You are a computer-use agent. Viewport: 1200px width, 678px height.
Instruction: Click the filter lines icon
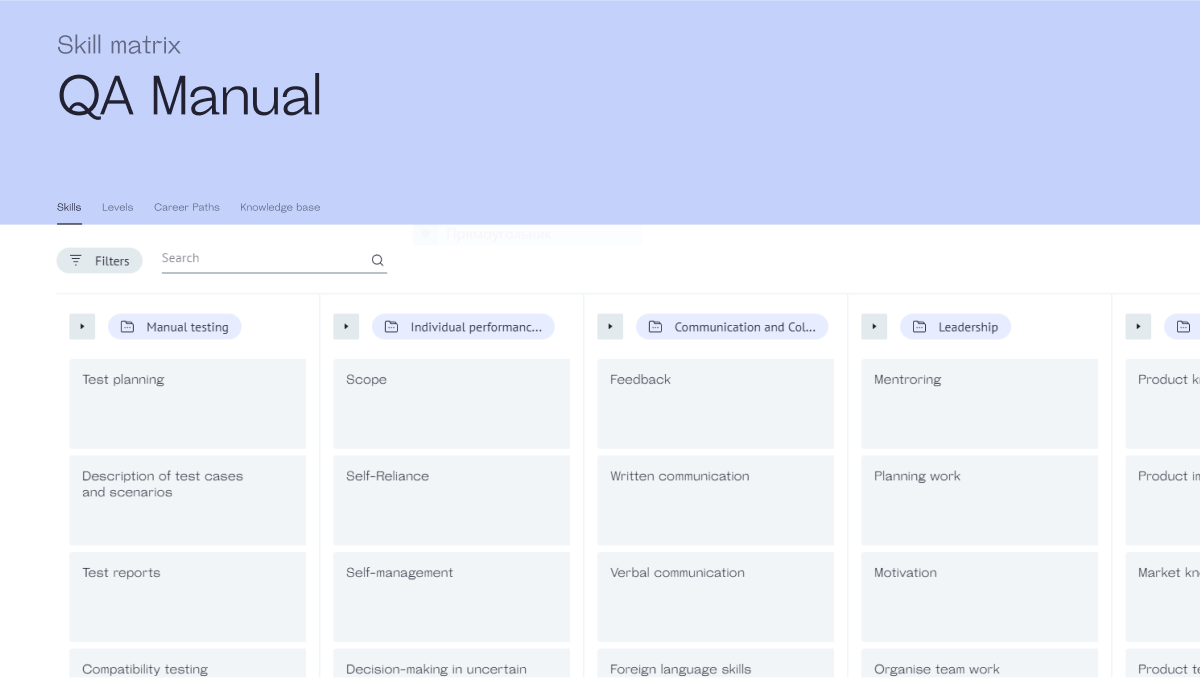[76, 260]
